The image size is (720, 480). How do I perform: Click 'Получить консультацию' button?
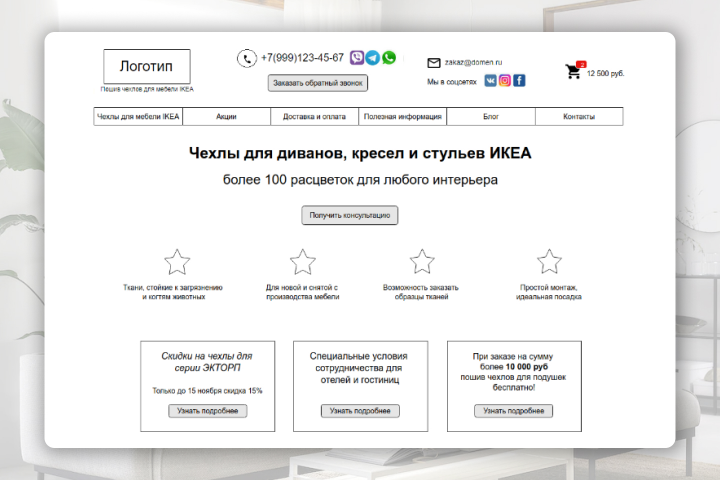click(350, 215)
